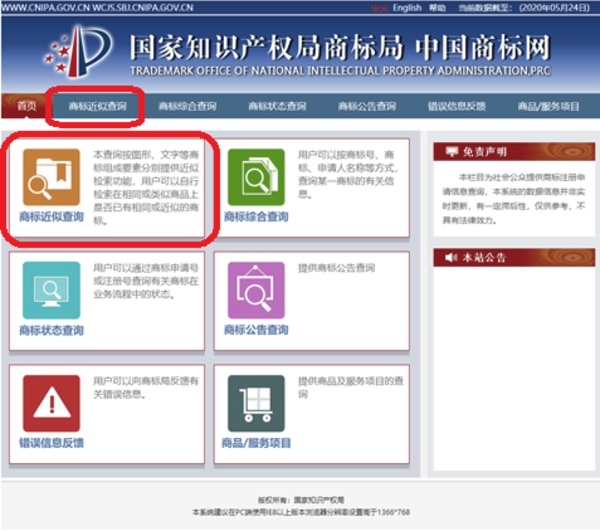Click the 本站公告 panel header
This screenshot has height=531, width=600.
pyautogui.click(x=514, y=257)
